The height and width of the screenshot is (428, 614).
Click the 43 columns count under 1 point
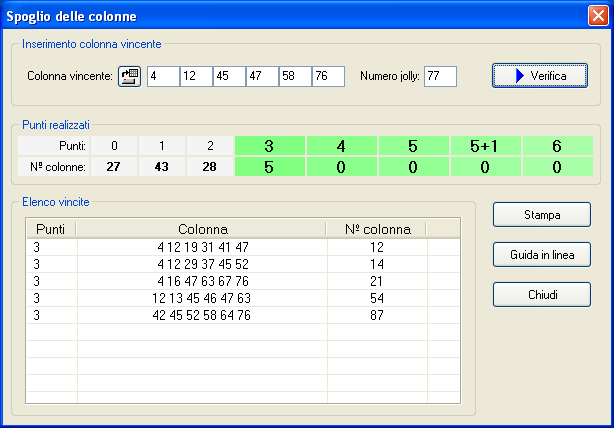click(x=162, y=167)
